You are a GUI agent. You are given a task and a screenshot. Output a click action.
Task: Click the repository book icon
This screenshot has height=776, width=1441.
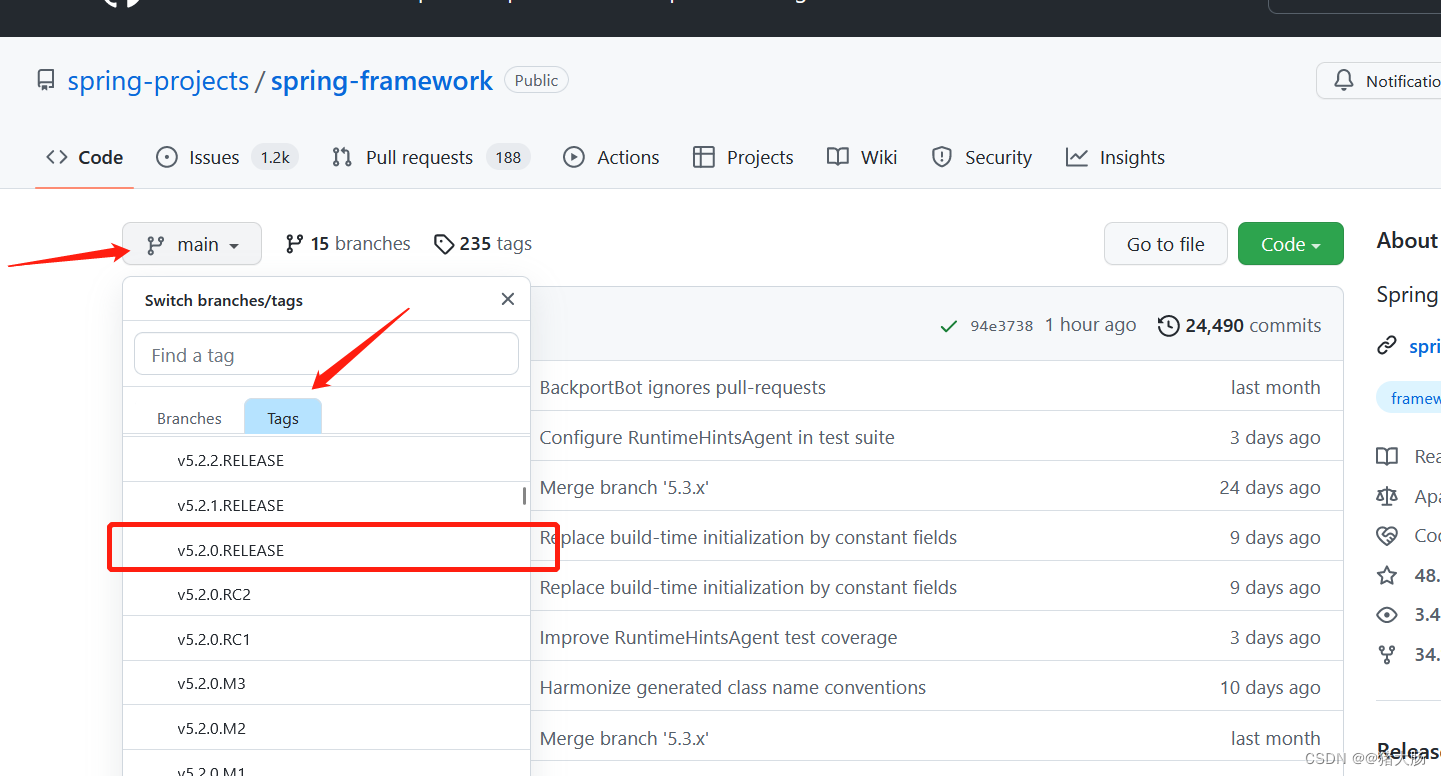pyautogui.click(x=46, y=81)
